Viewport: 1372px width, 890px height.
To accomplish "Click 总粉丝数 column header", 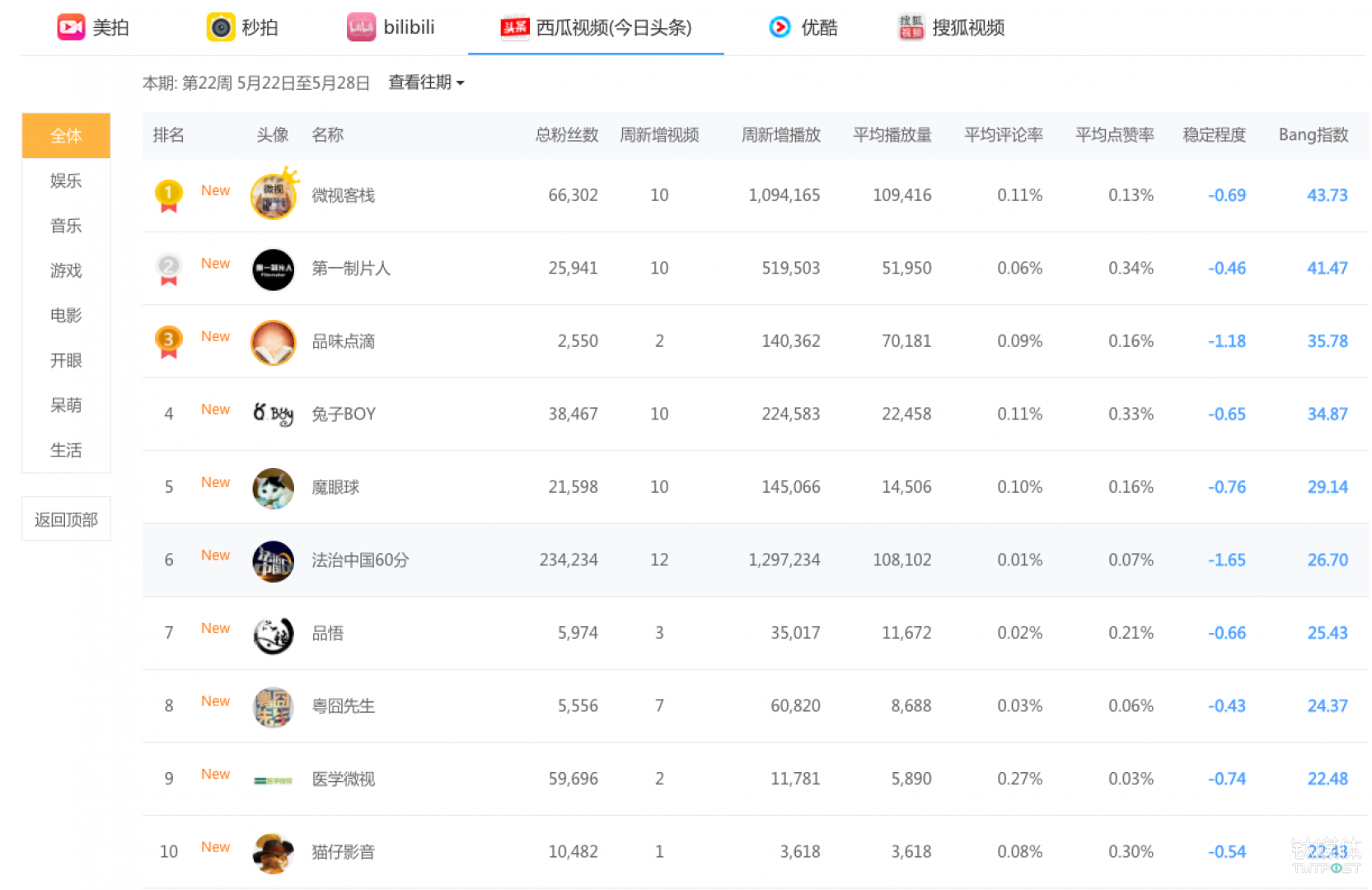I will click(x=567, y=135).
